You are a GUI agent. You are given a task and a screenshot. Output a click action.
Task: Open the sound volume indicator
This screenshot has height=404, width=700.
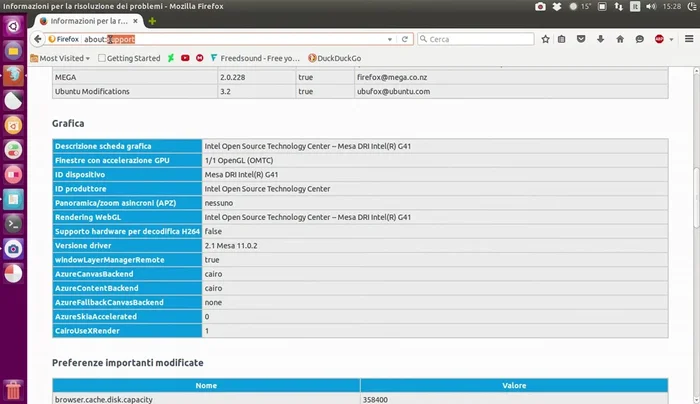point(651,6)
